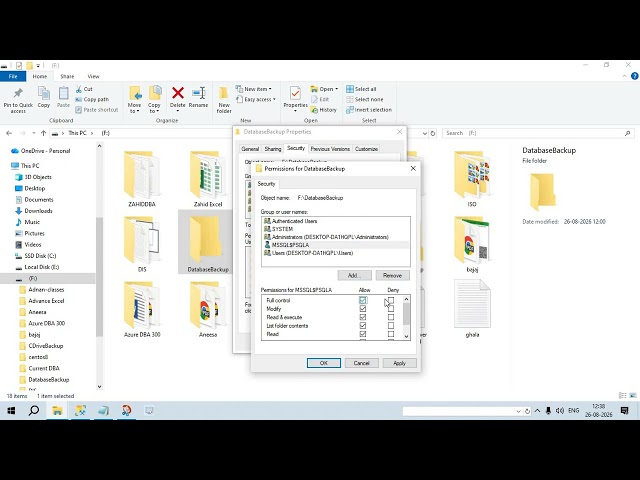Open the Sharing tab in Properties

pyautogui.click(x=273, y=149)
